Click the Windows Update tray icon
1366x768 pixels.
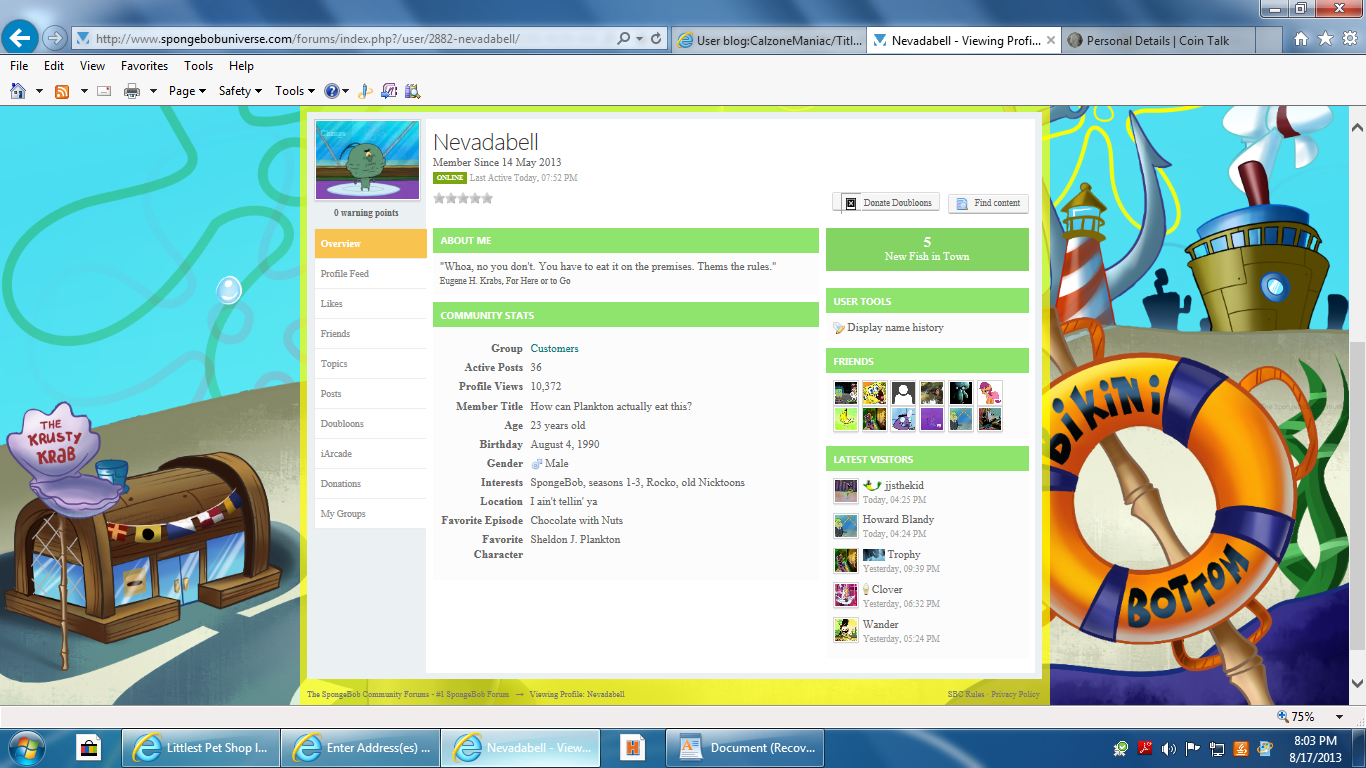point(1265,748)
